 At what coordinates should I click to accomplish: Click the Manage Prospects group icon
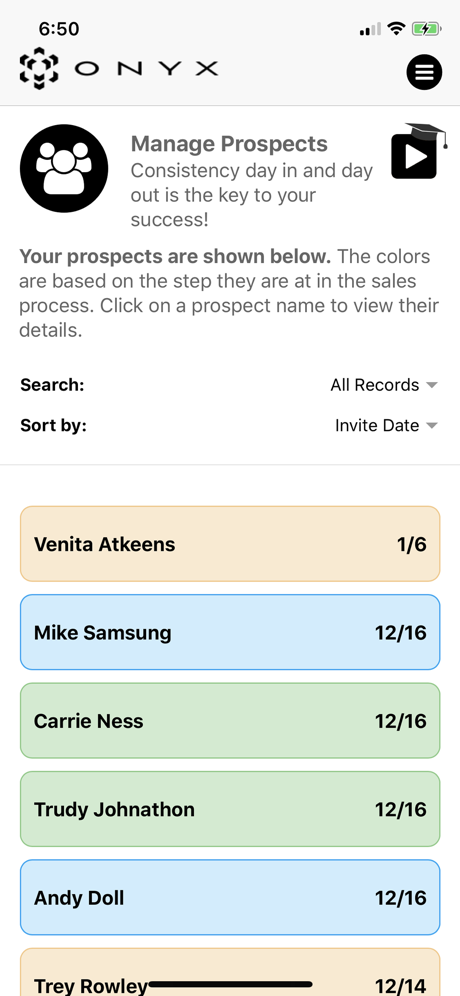(x=64, y=168)
